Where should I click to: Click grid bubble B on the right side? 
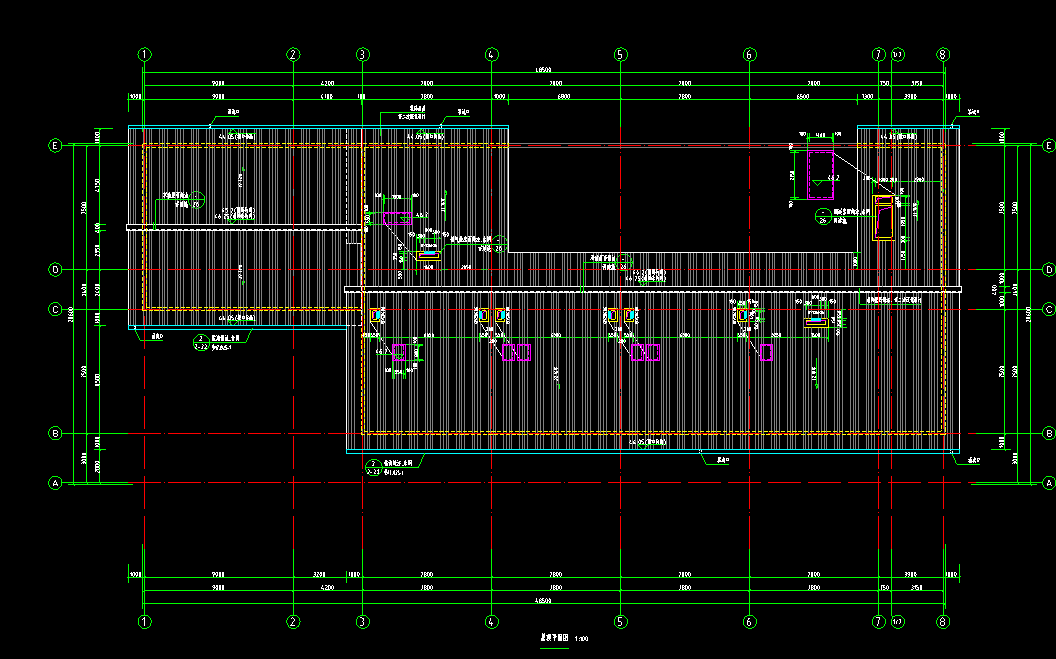tap(1048, 433)
